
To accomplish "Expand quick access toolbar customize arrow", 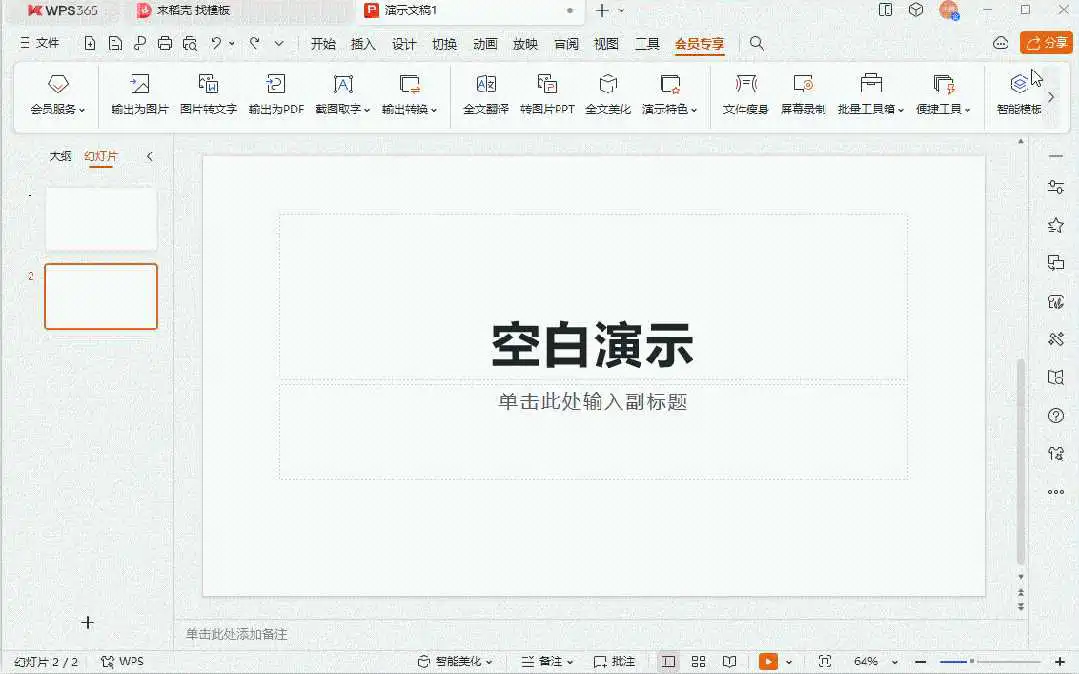I will tap(279, 43).
